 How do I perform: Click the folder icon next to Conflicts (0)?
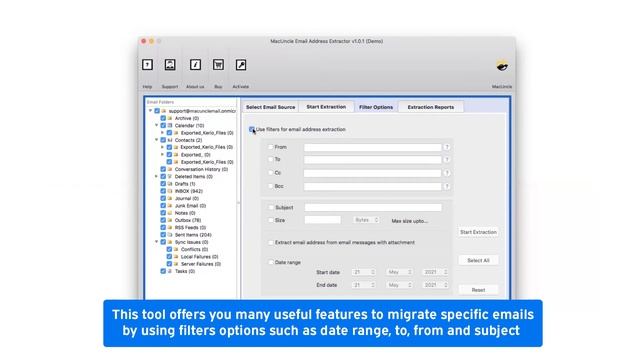point(176,249)
